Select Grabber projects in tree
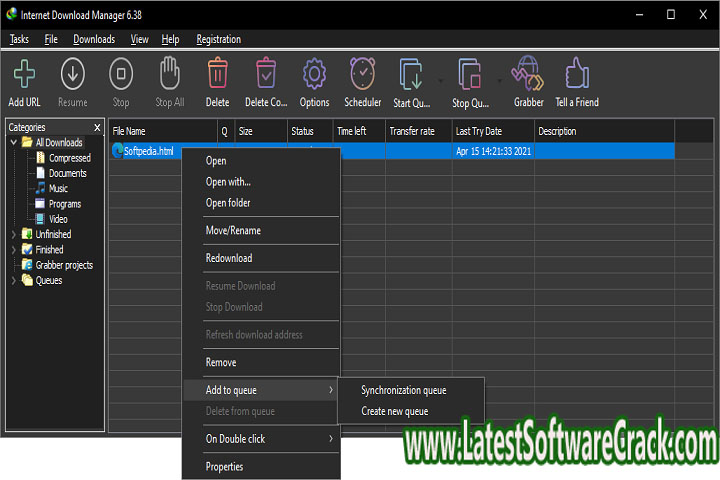 [64, 265]
